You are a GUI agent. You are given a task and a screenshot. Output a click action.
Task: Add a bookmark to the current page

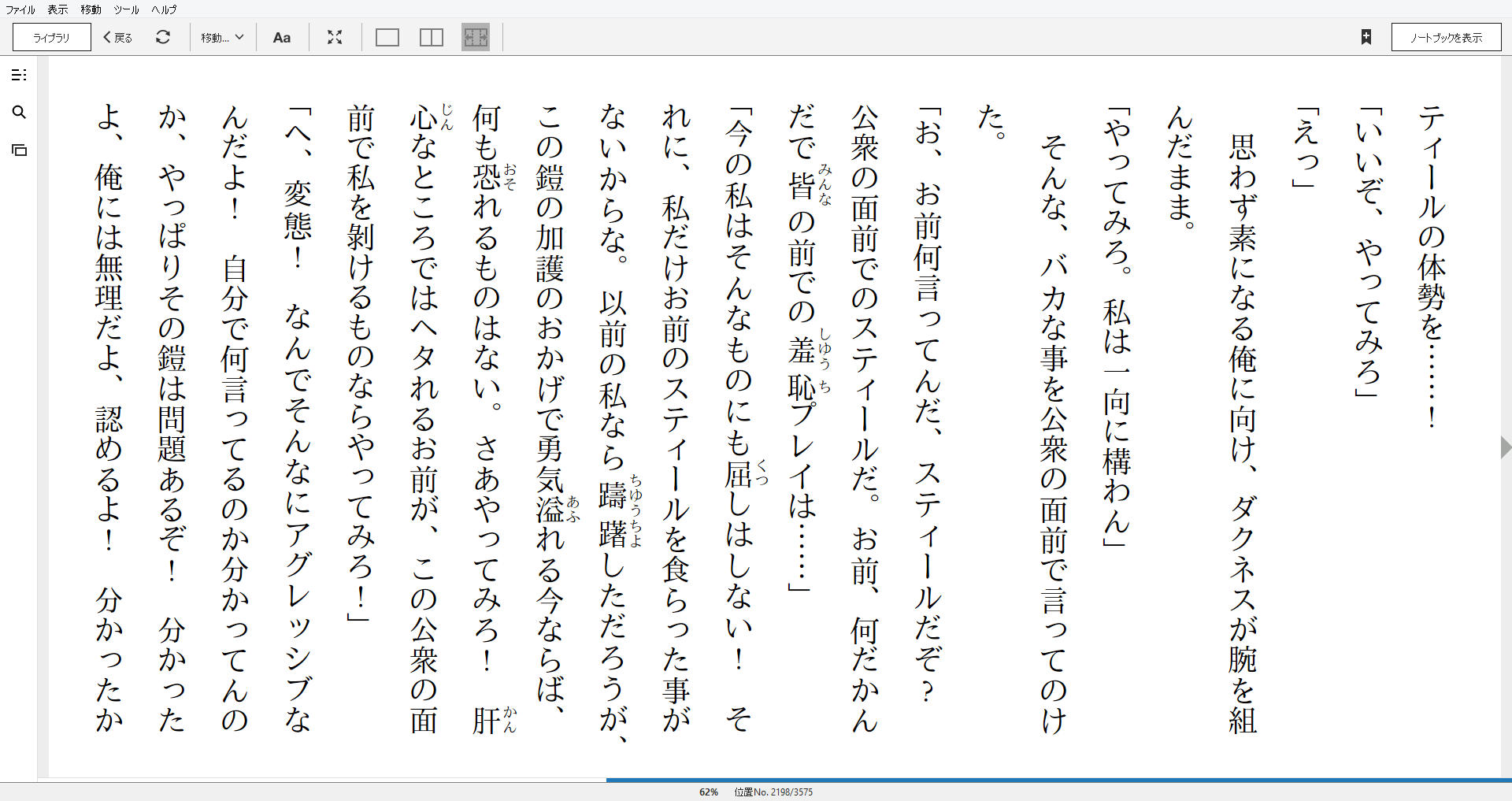coord(1367,36)
